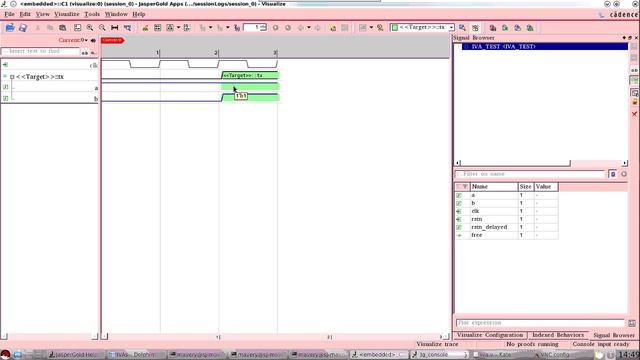
Task: Expand the IVA_TEST tree node
Action: point(466,47)
